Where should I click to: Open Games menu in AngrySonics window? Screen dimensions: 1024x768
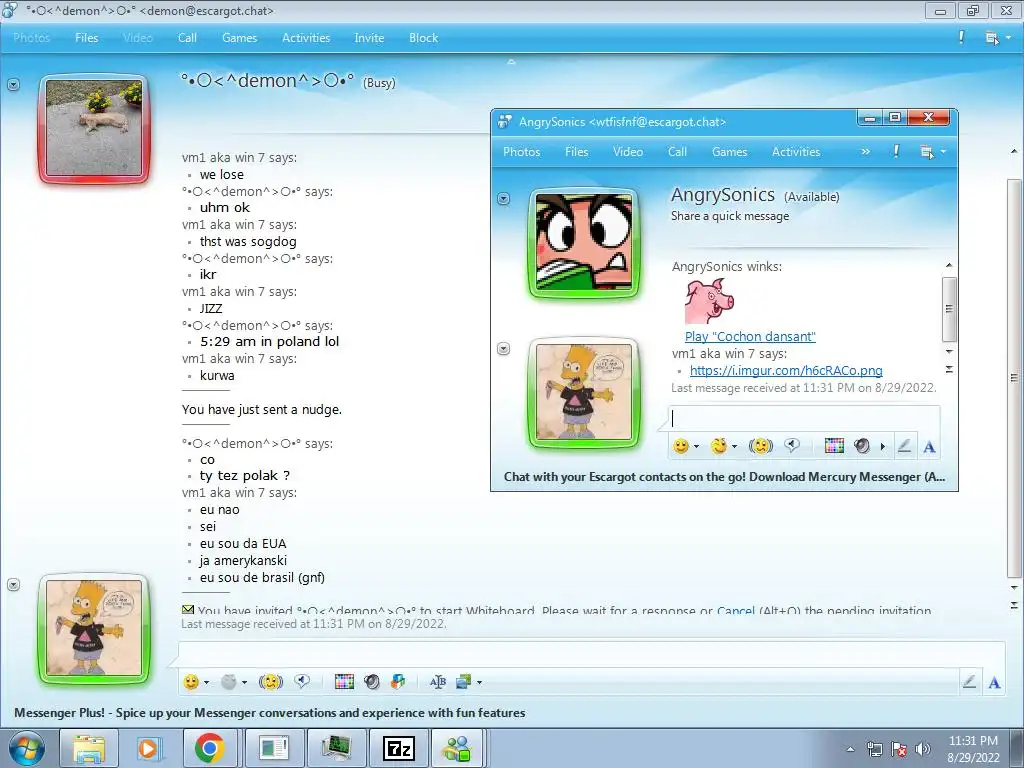pos(729,152)
